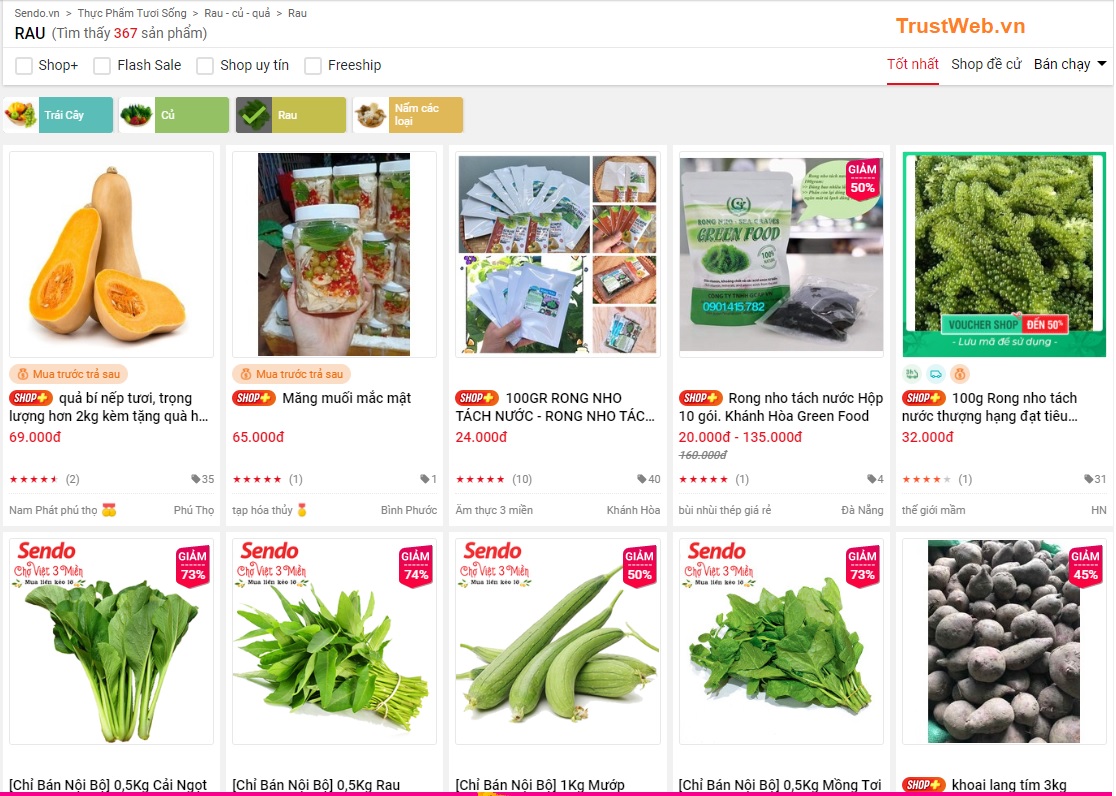Click the sold-count tag icon on butternut squash

(195, 479)
